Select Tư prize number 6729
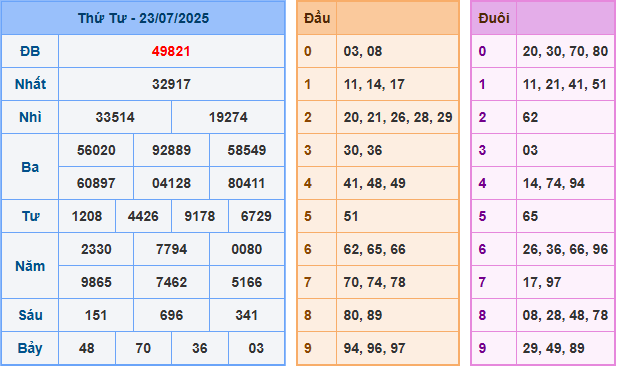Viewport: 617px width, 366px height. point(256,216)
